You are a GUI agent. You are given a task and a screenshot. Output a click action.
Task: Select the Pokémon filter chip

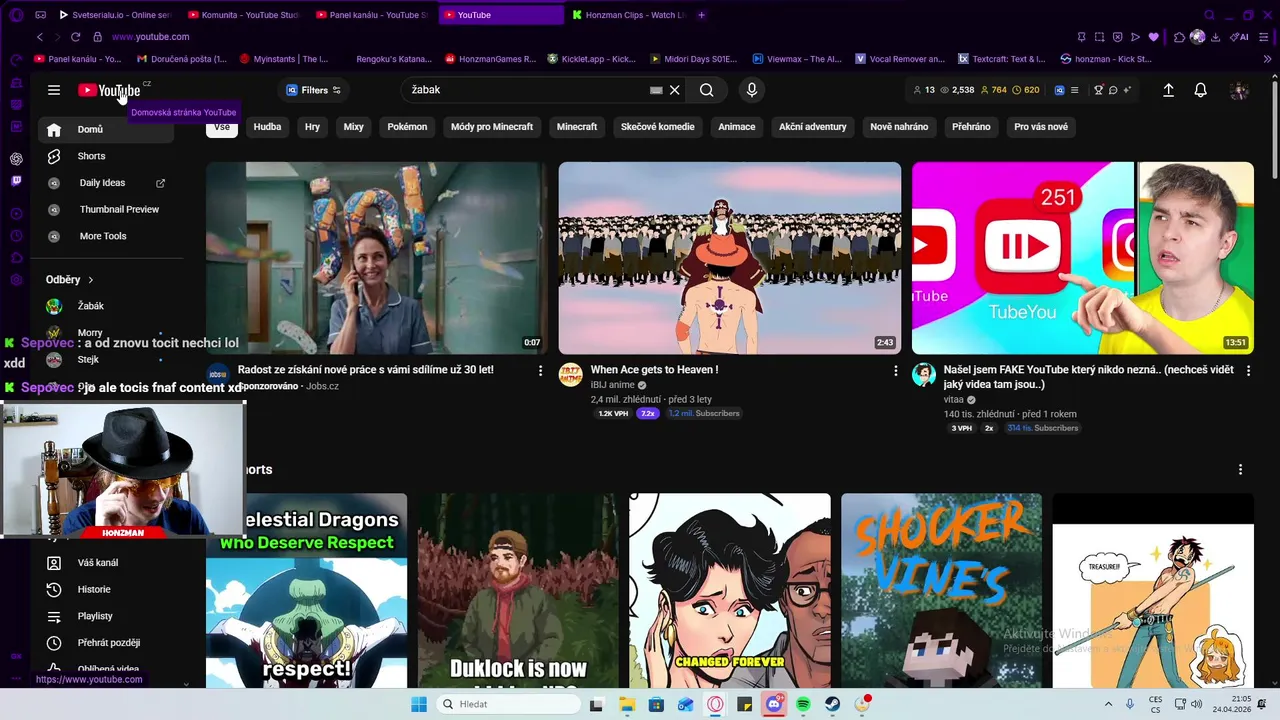coord(407,127)
